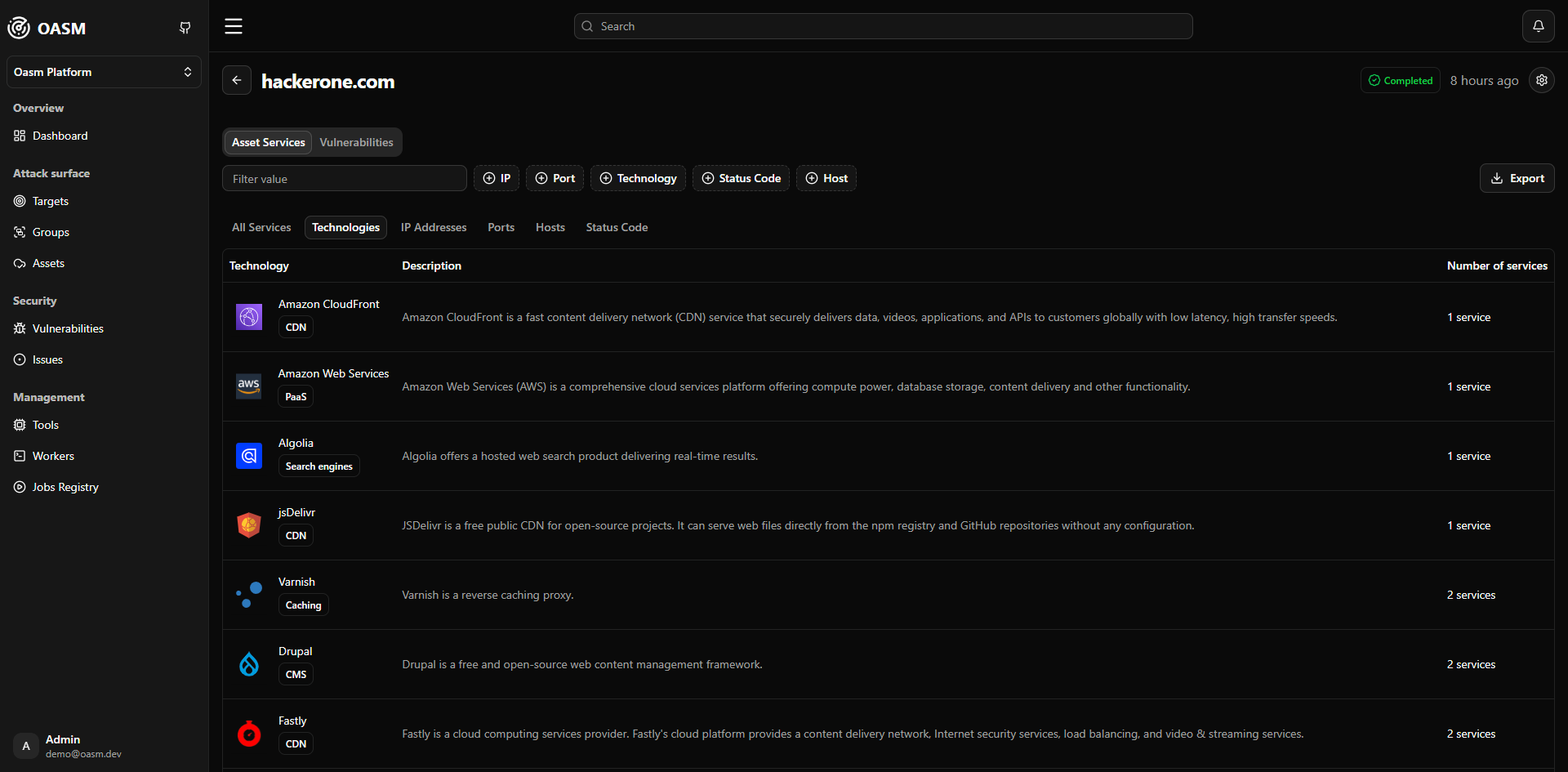1568x772 pixels.
Task: Switch to the Status Code tab
Action: tap(617, 227)
